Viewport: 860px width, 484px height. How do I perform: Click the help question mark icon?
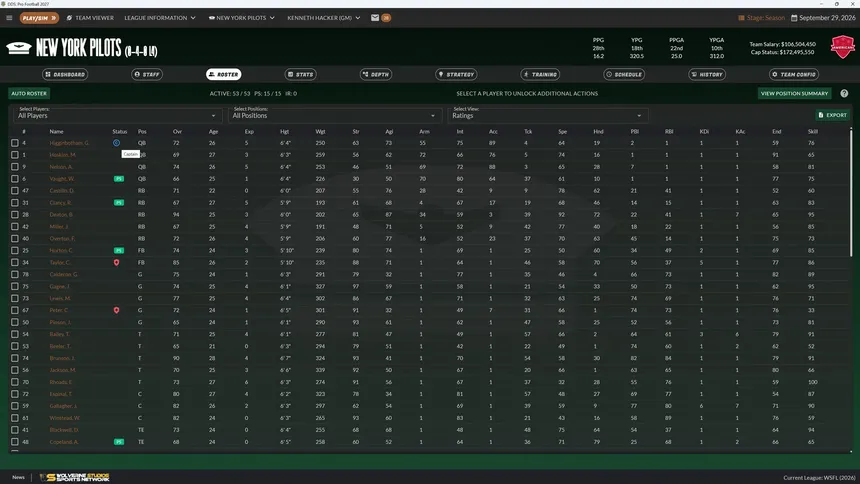844,93
